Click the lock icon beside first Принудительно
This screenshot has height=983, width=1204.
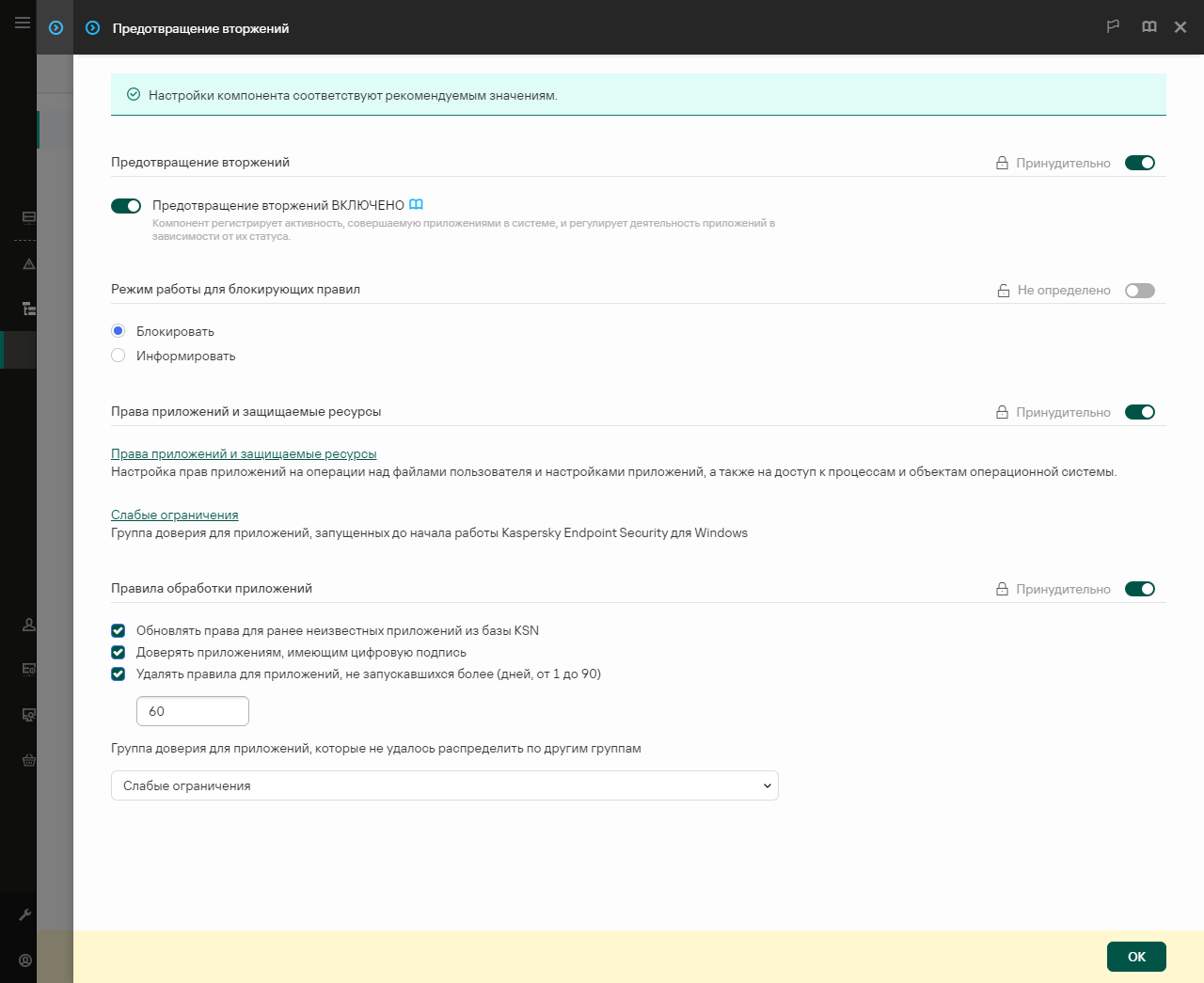point(1002,163)
